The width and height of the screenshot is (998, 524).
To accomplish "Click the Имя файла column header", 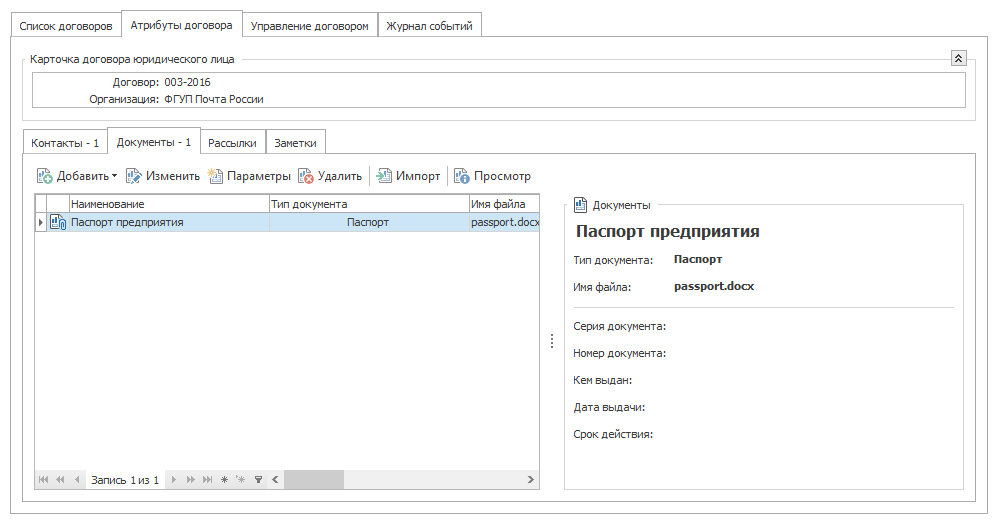I will coord(504,204).
